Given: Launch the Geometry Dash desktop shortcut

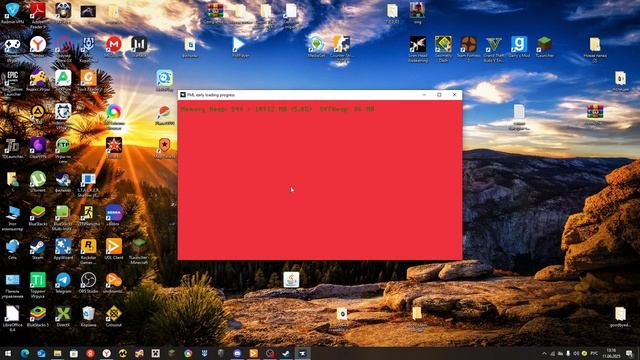Looking at the screenshot, I should pos(443,49).
